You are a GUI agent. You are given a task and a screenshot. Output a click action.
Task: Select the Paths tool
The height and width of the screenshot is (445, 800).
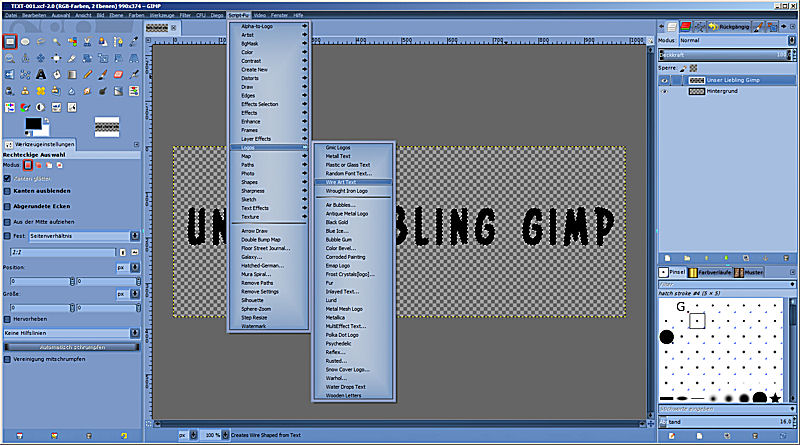tap(118, 41)
